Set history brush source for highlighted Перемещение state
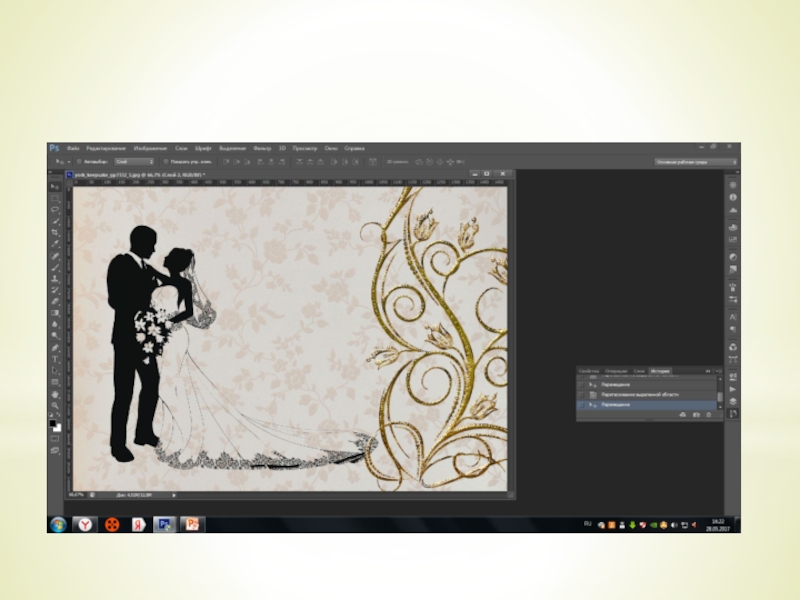Viewport: 800px width, 600px height. (x=581, y=405)
